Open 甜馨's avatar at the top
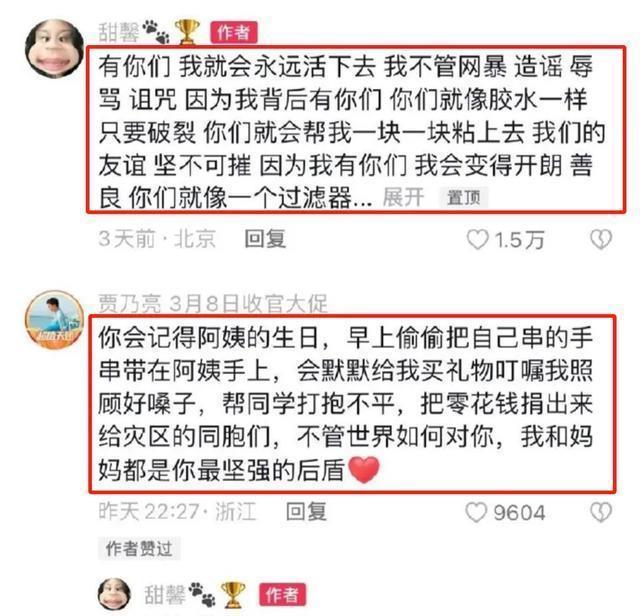 tap(54, 49)
